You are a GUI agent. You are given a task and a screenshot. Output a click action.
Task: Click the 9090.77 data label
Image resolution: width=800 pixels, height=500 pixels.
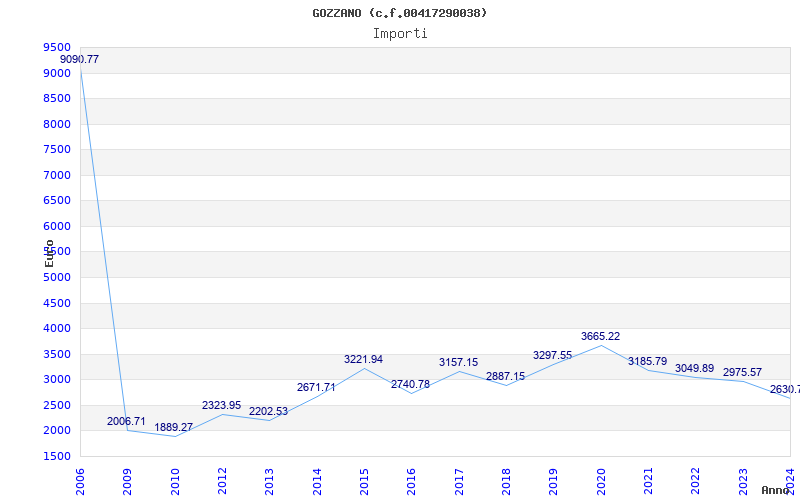80,59
